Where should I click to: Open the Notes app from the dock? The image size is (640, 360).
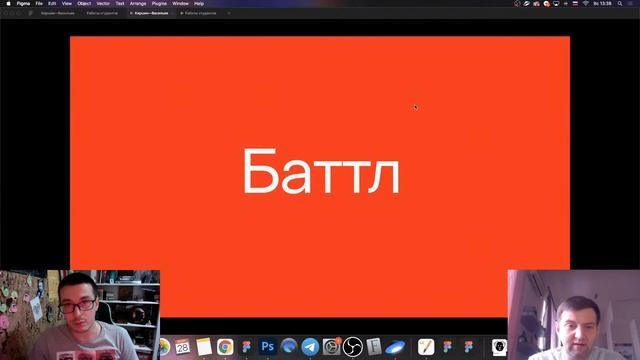point(204,347)
